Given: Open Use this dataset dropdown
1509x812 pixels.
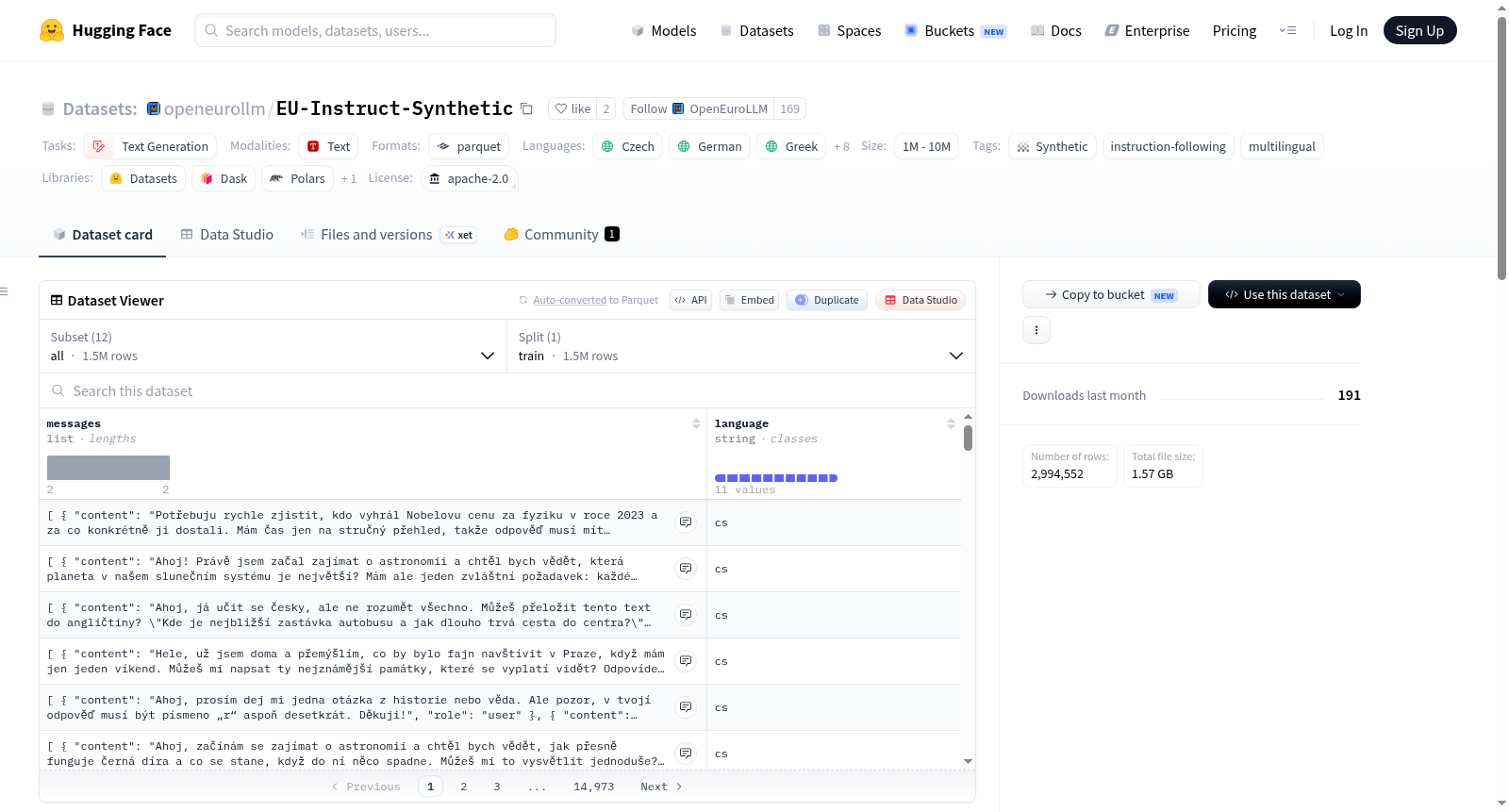Looking at the screenshot, I should click(1284, 294).
